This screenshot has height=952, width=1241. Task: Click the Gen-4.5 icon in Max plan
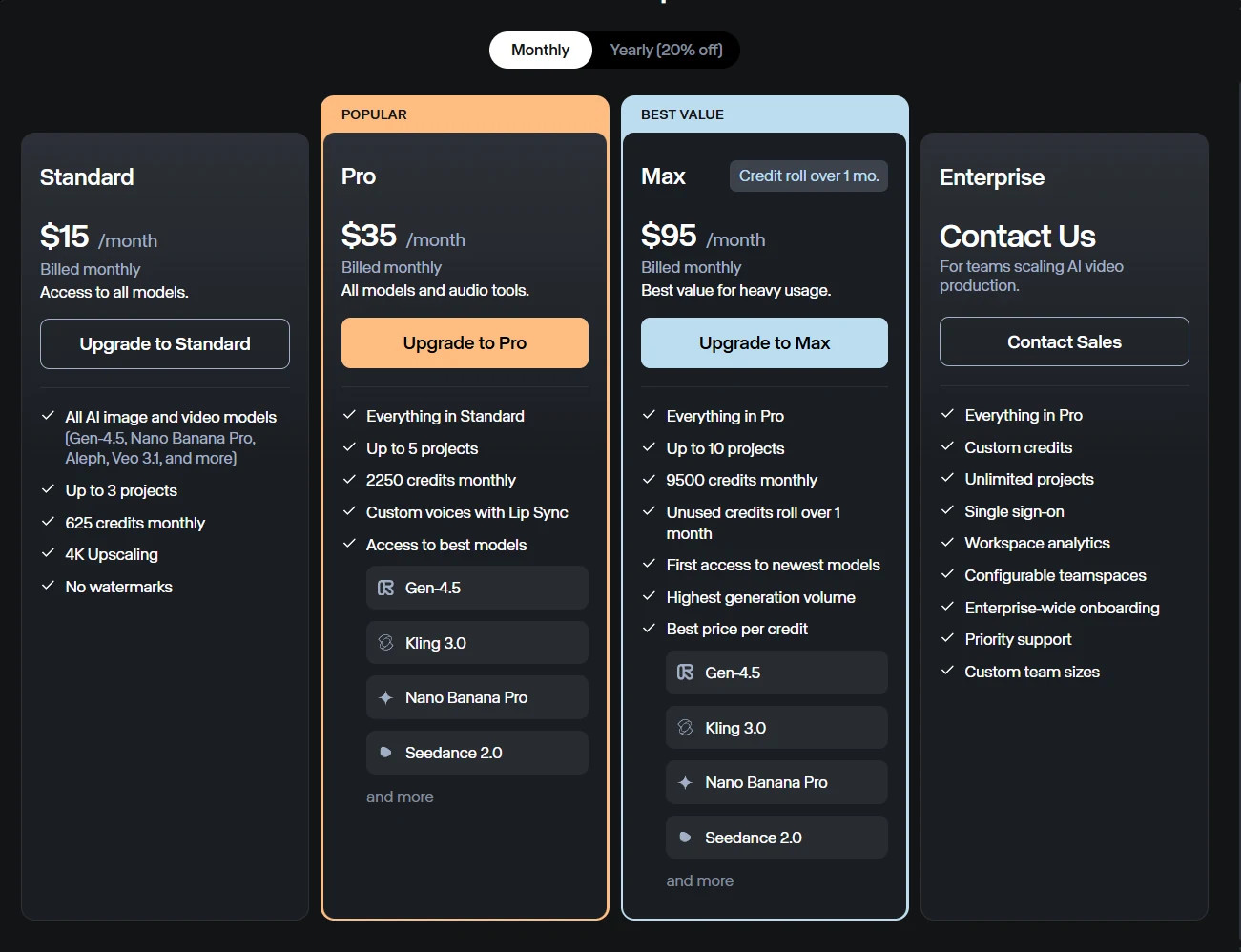click(685, 673)
